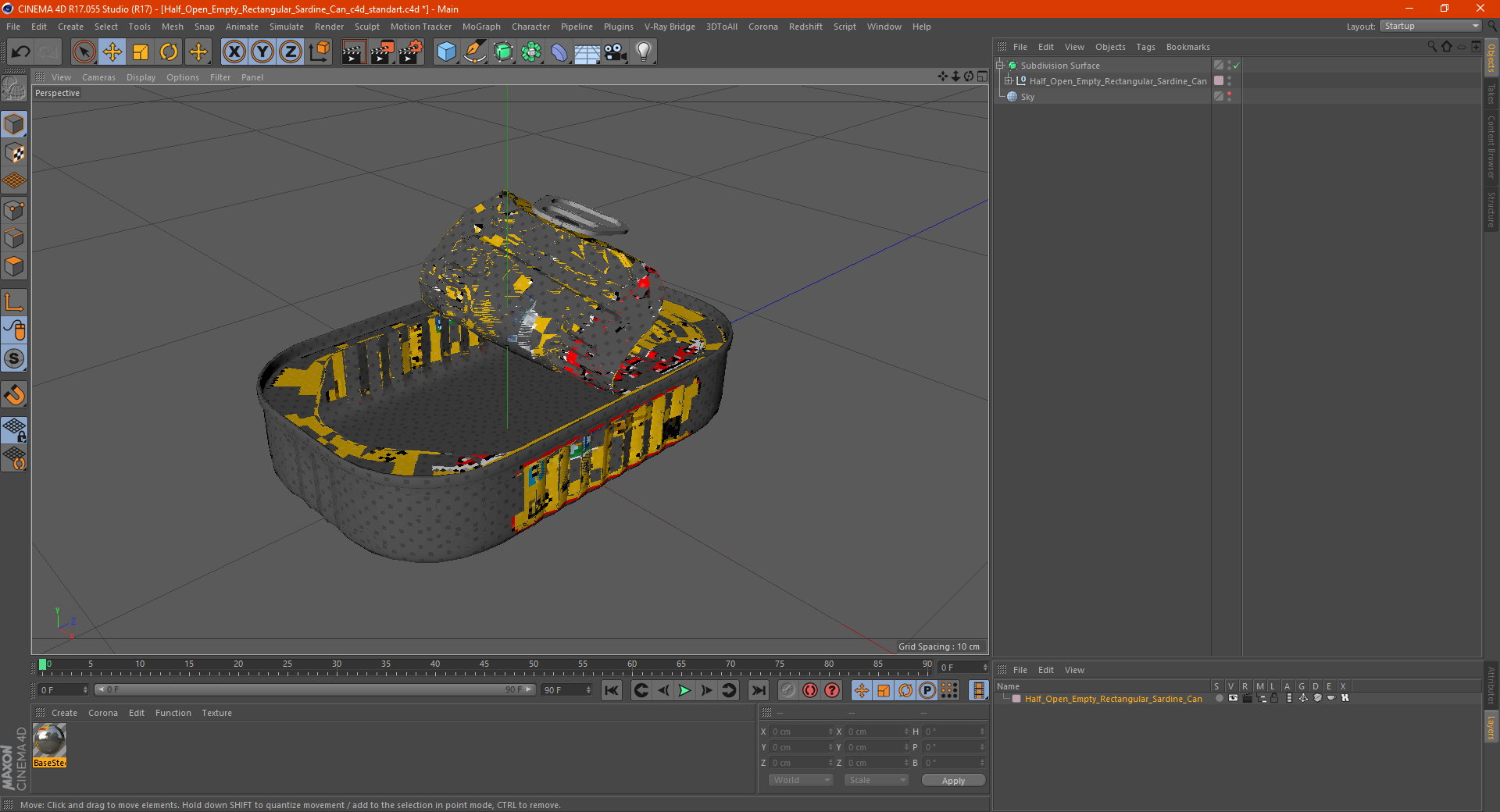This screenshot has height=812, width=1500.
Task: Select the Sky object
Action: tap(1027, 97)
